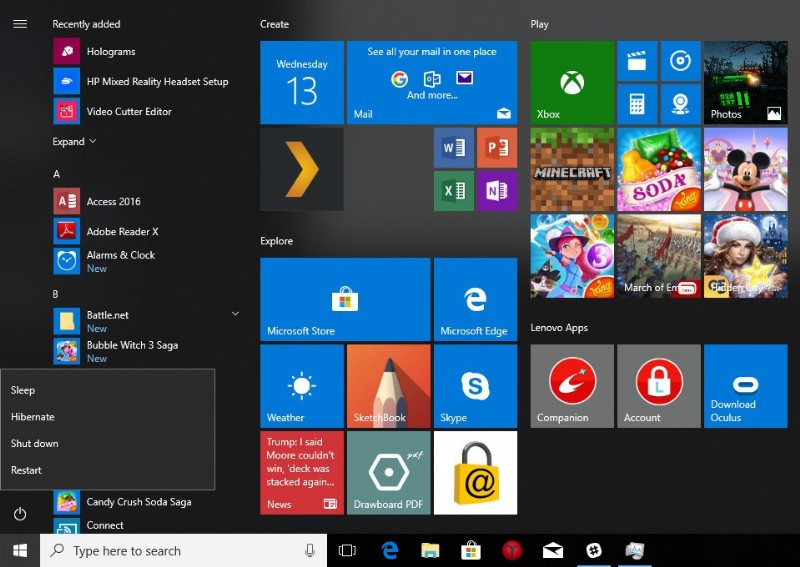Launch PowerPoint from the Create tiles
The width and height of the screenshot is (800, 567).
(x=497, y=148)
